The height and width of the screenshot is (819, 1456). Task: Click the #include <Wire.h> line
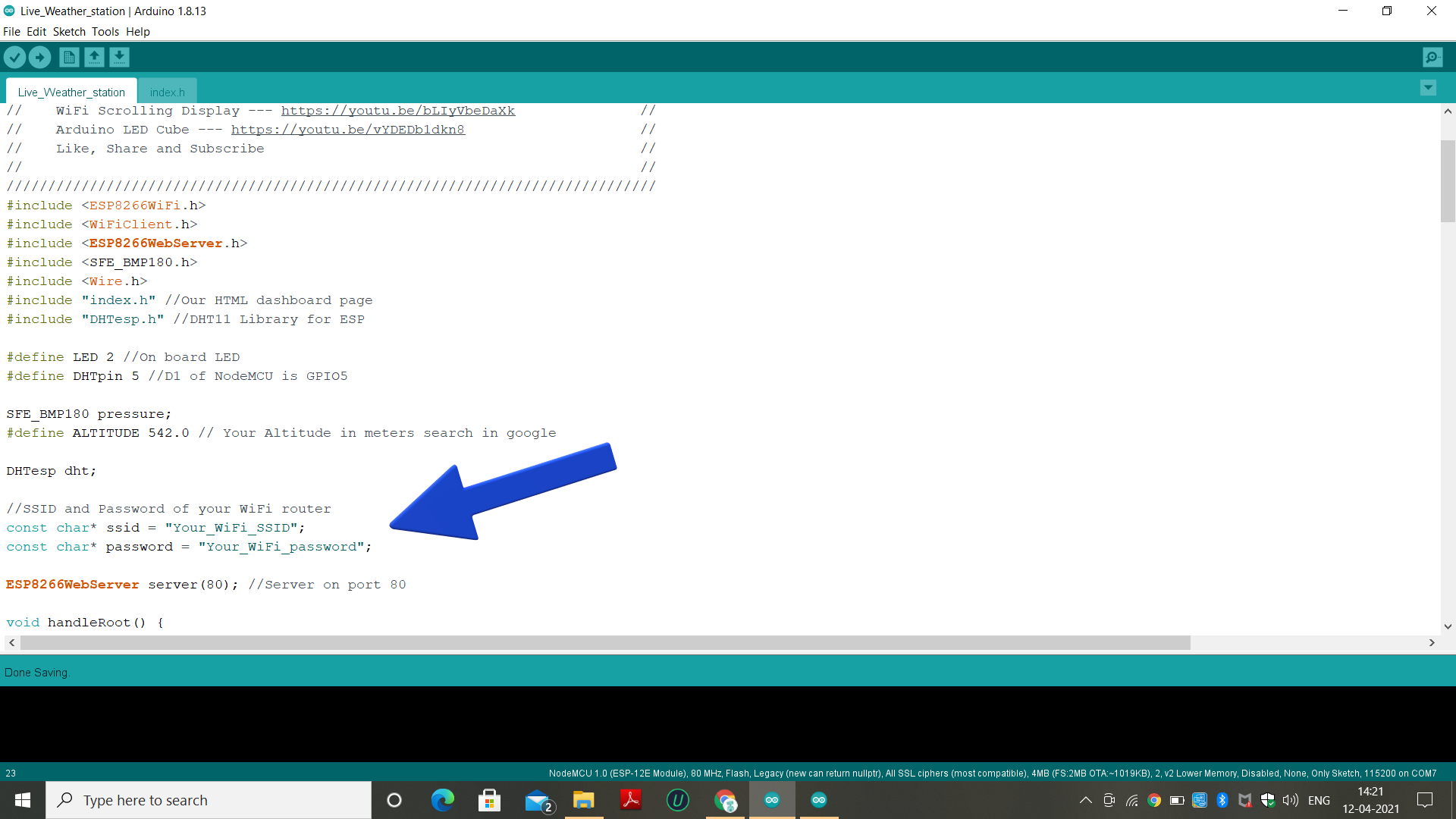[77, 281]
